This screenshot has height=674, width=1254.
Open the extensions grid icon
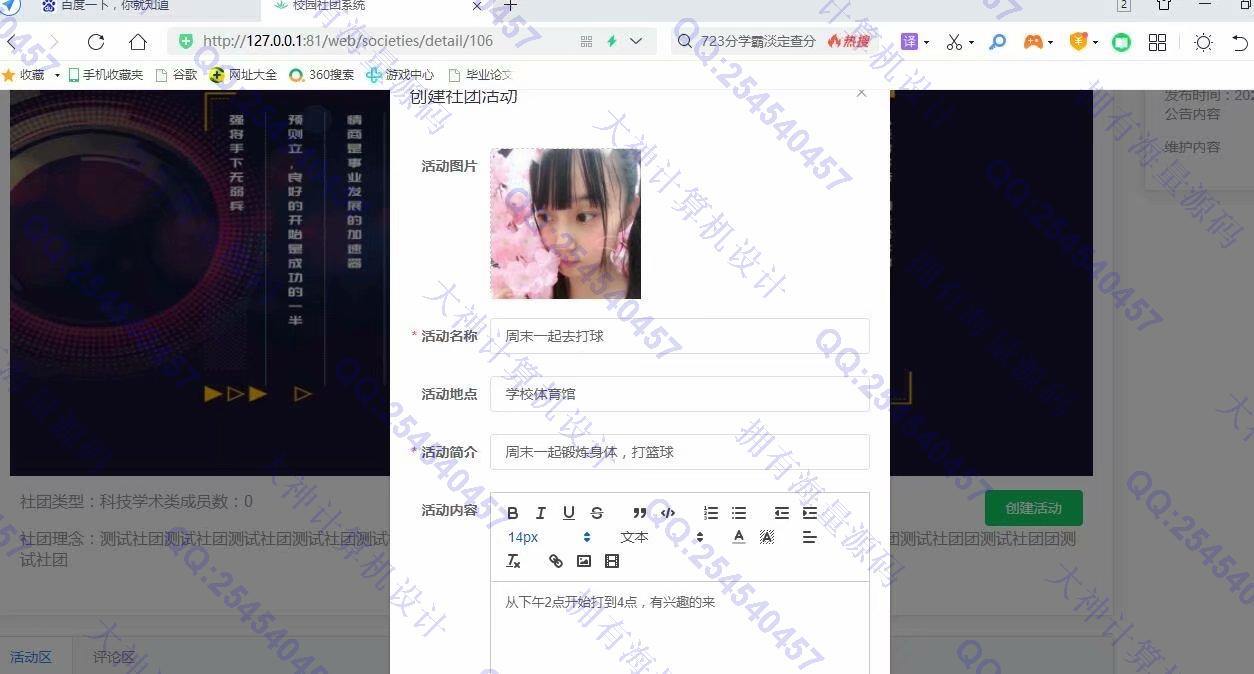[1157, 42]
